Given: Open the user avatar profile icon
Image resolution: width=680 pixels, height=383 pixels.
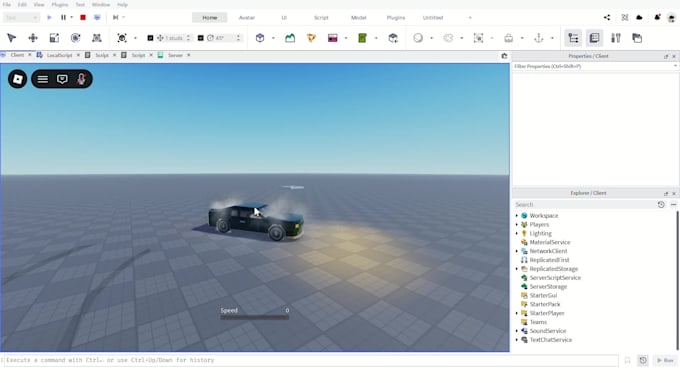Looking at the screenshot, I should [671, 18].
